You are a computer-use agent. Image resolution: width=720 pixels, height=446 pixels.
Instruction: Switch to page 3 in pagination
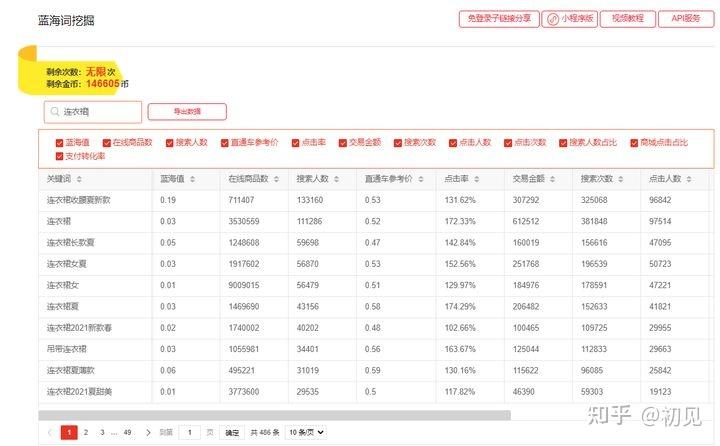point(102,432)
